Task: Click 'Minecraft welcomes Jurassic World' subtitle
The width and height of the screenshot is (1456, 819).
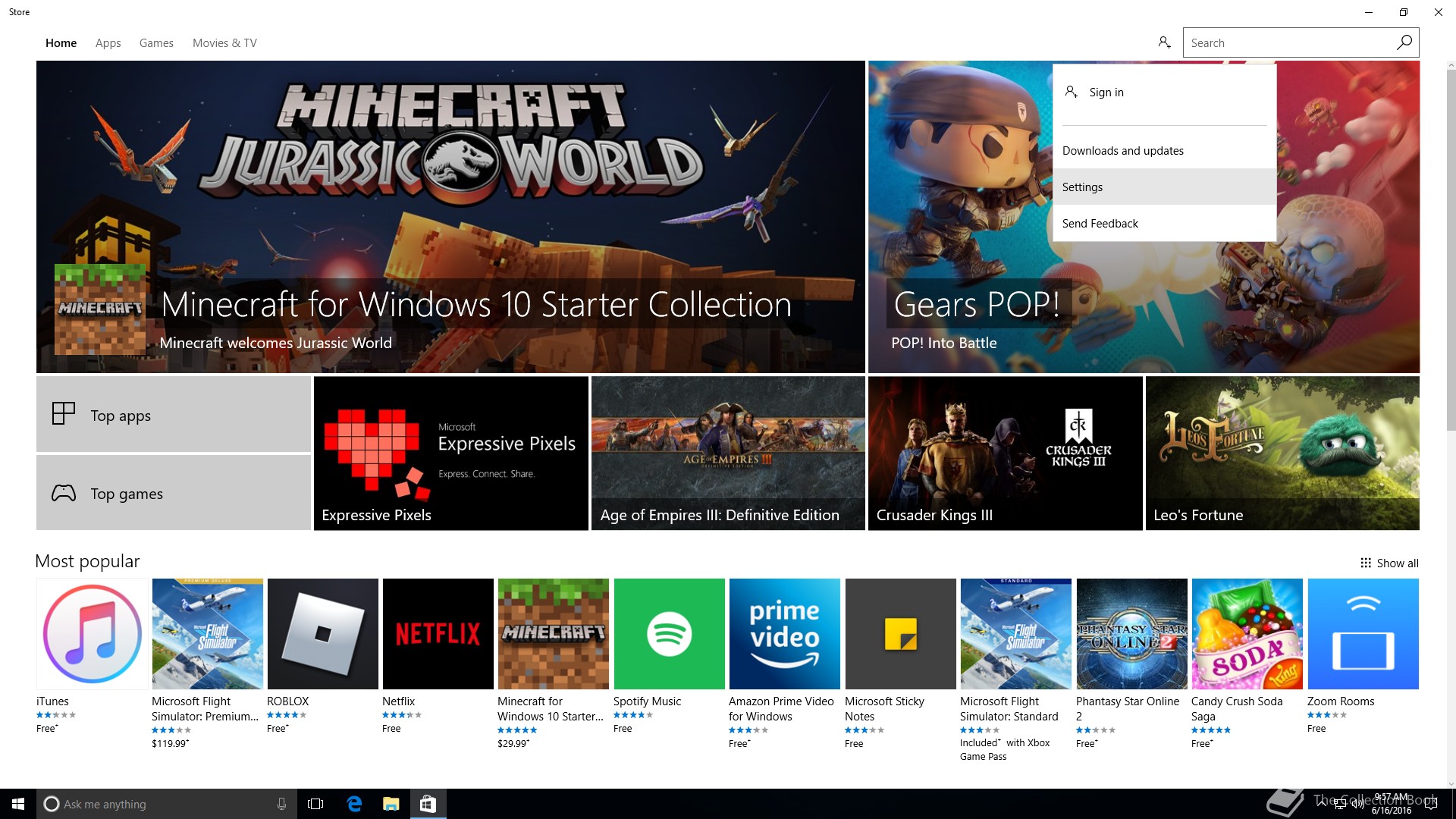Action: [x=276, y=343]
